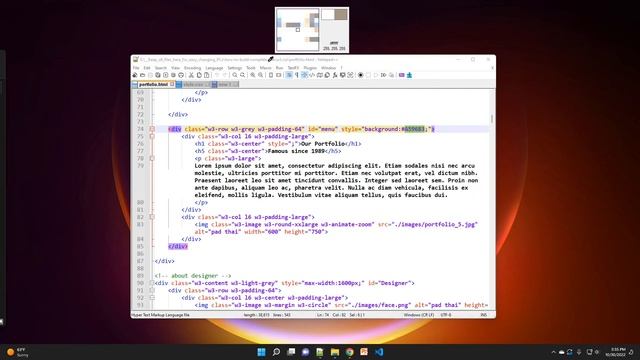
Task: Toggle INS mode in the status bar
Action: click(x=484, y=315)
